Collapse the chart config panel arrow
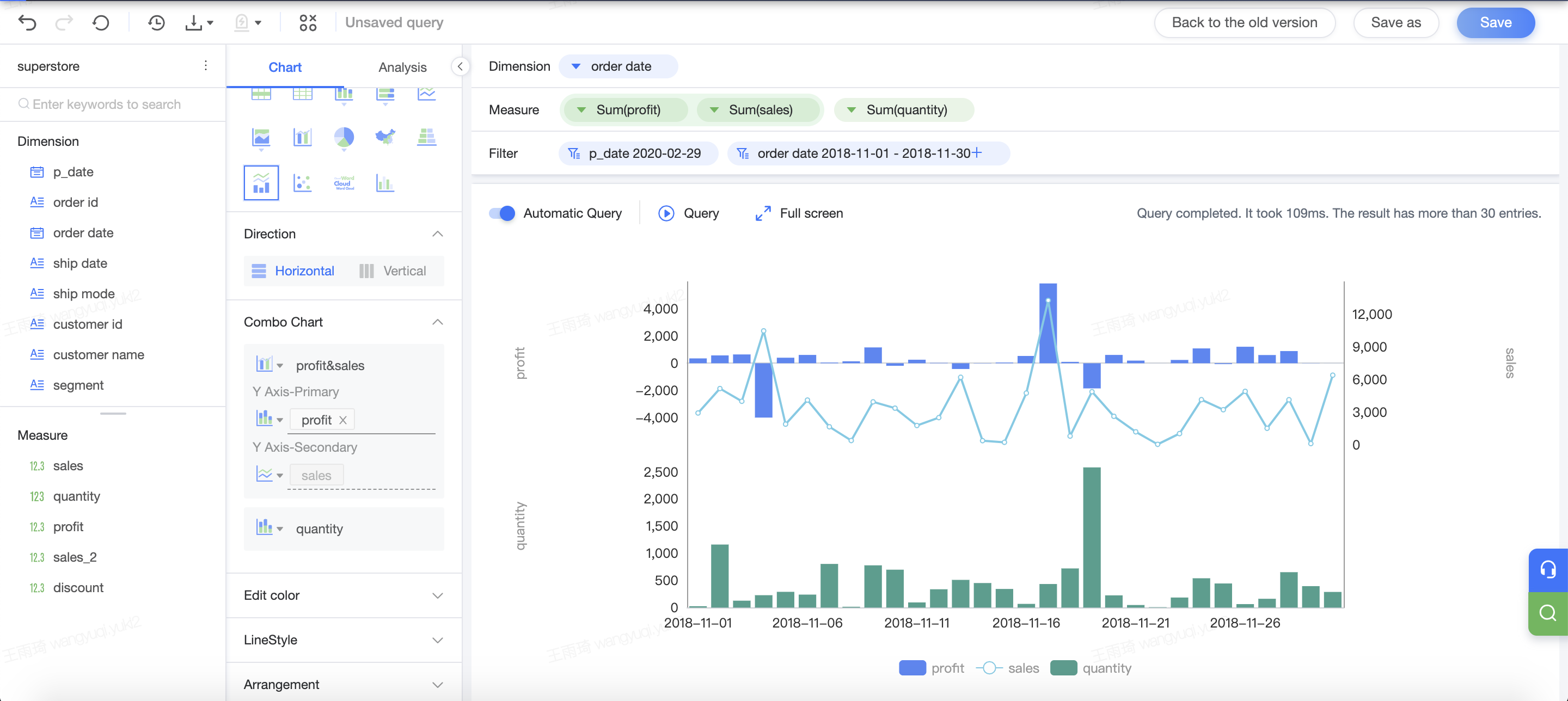The height and width of the screenshot is (701, 1568). [461, 66]
